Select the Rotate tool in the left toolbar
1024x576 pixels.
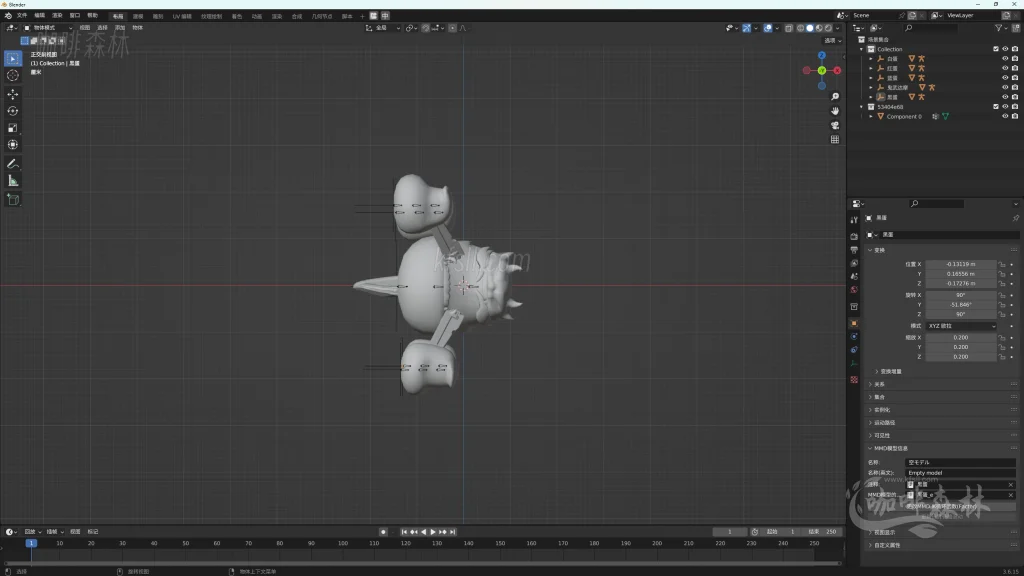coord(13,111)
